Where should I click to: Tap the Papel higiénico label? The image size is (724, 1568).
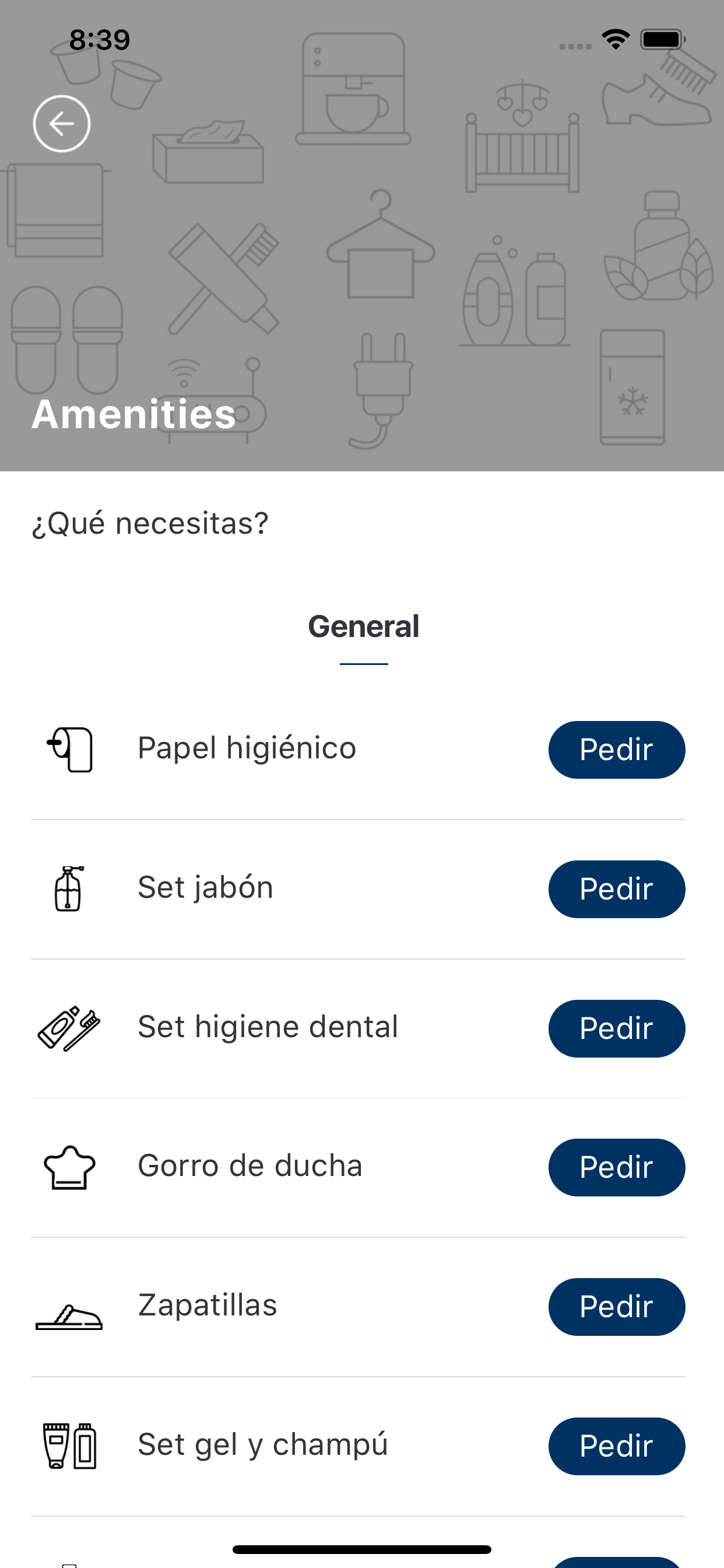click(247, 748)
